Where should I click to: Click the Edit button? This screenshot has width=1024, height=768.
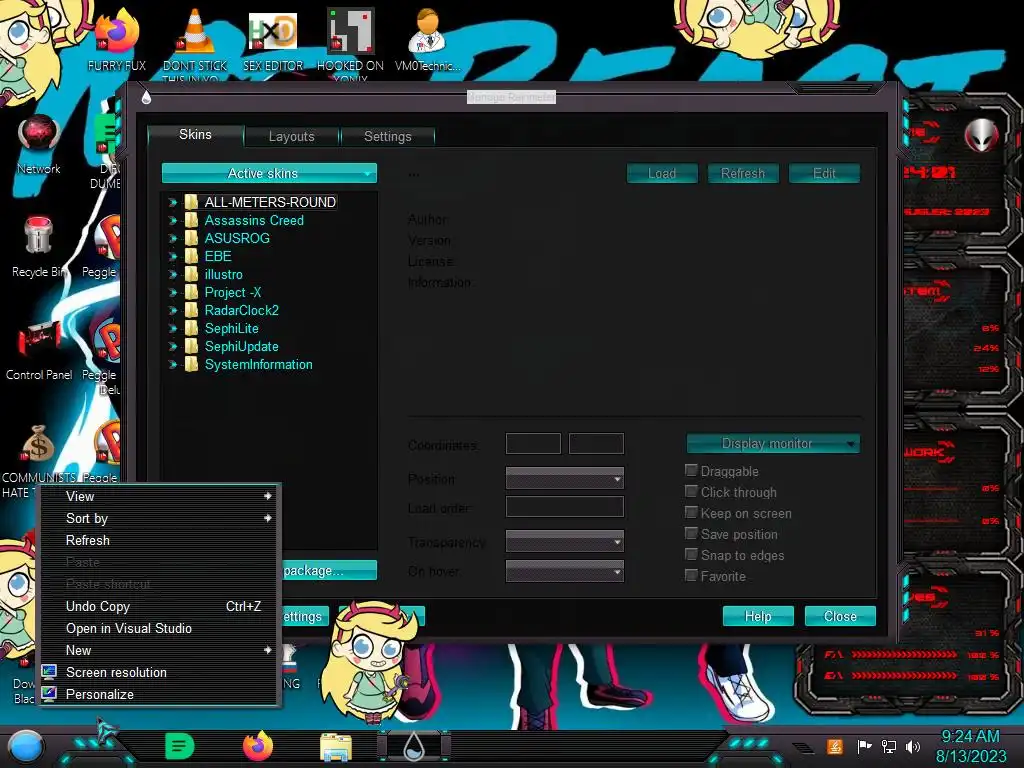(x=824, y=173)
